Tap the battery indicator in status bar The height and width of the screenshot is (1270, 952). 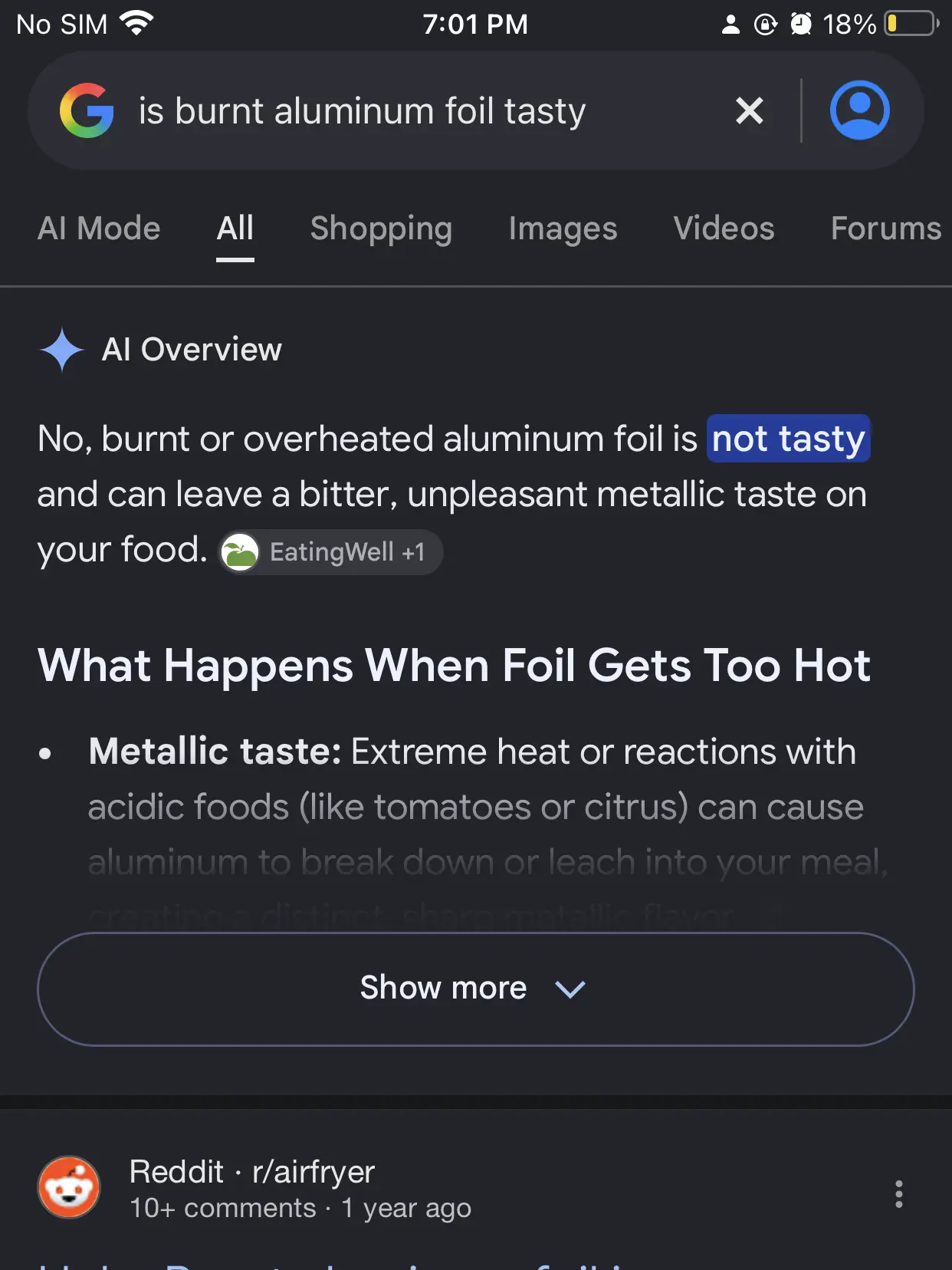911,24
